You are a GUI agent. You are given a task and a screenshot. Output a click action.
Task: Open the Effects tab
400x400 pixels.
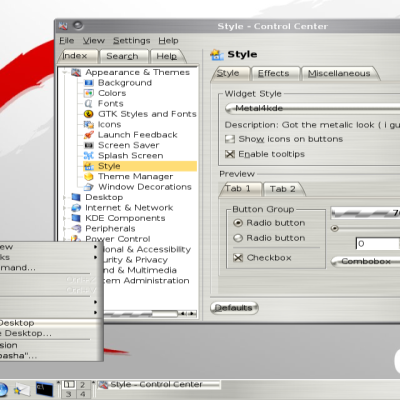(275, 74)
